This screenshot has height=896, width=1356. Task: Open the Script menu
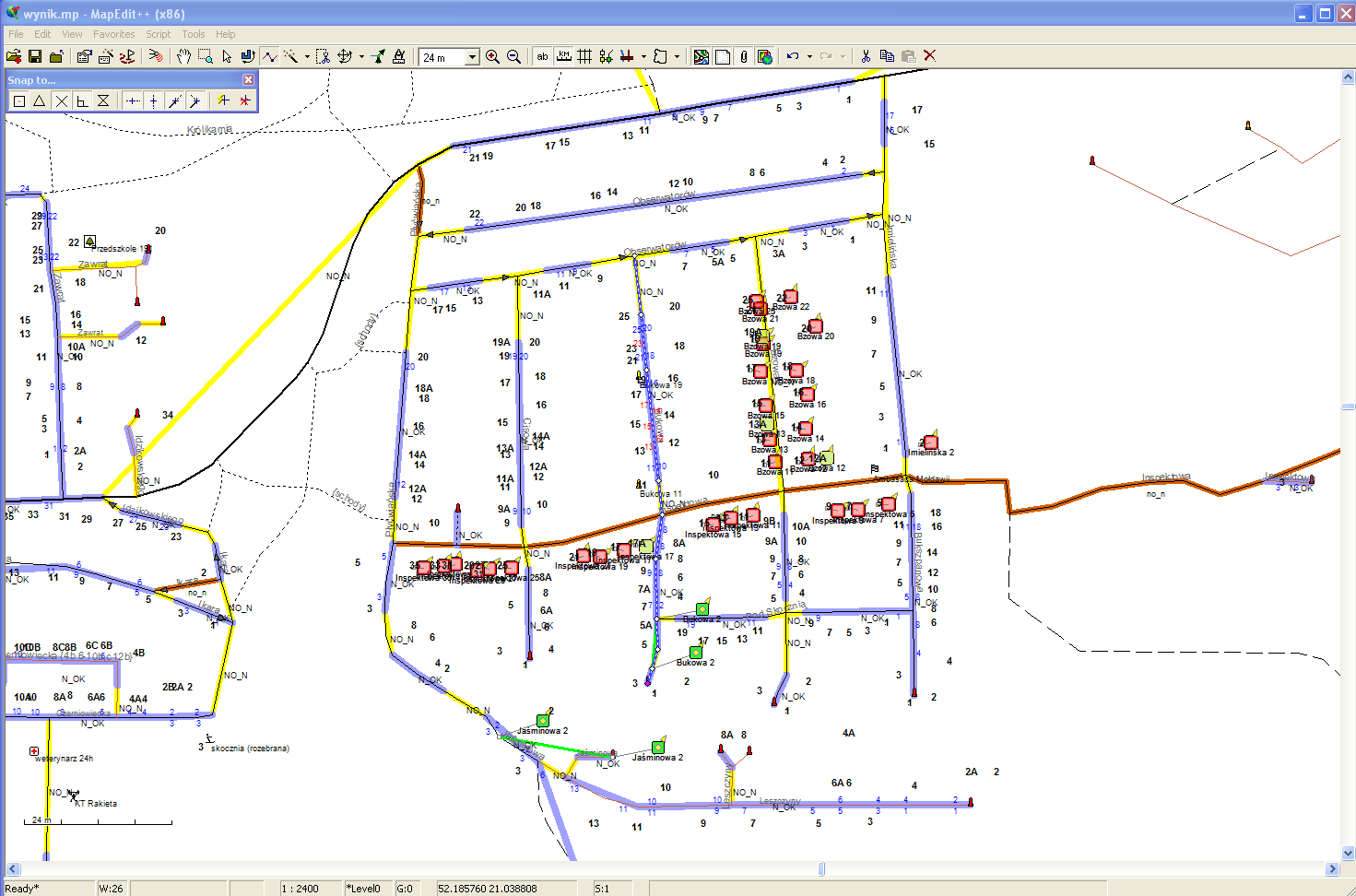click(158, 34)
